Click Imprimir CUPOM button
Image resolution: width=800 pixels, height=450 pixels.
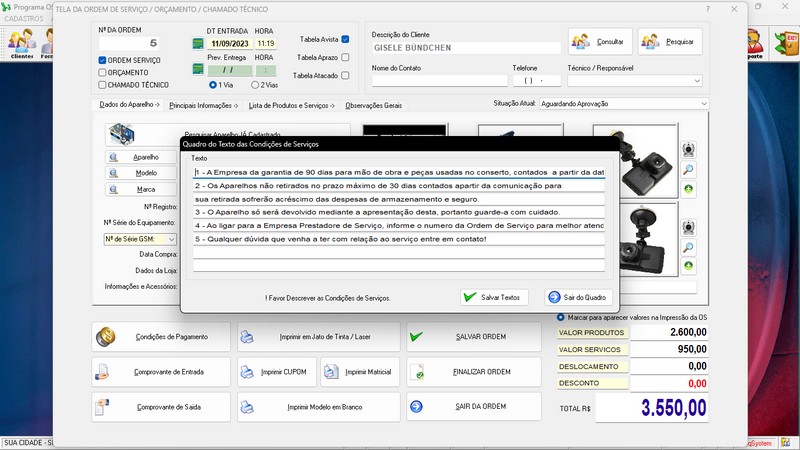pyautogui.click(x=277, y=372)
